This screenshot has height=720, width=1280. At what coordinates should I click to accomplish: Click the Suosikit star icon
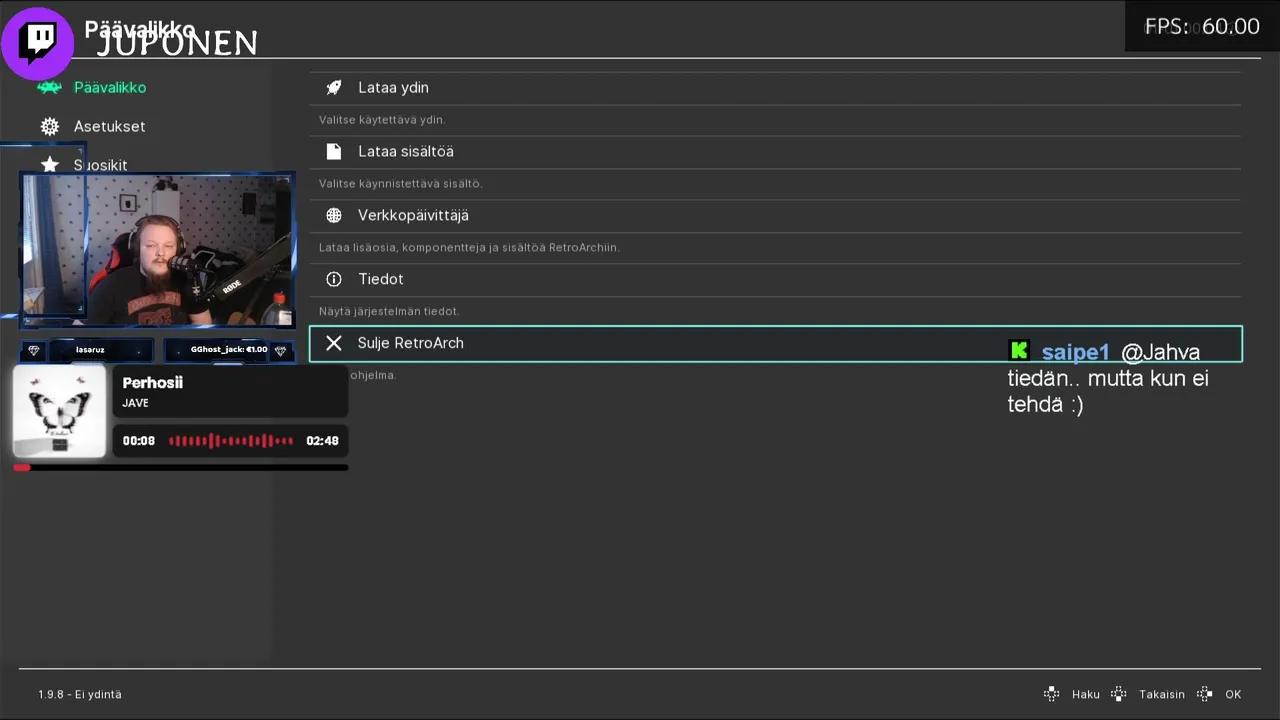(49, 165)
